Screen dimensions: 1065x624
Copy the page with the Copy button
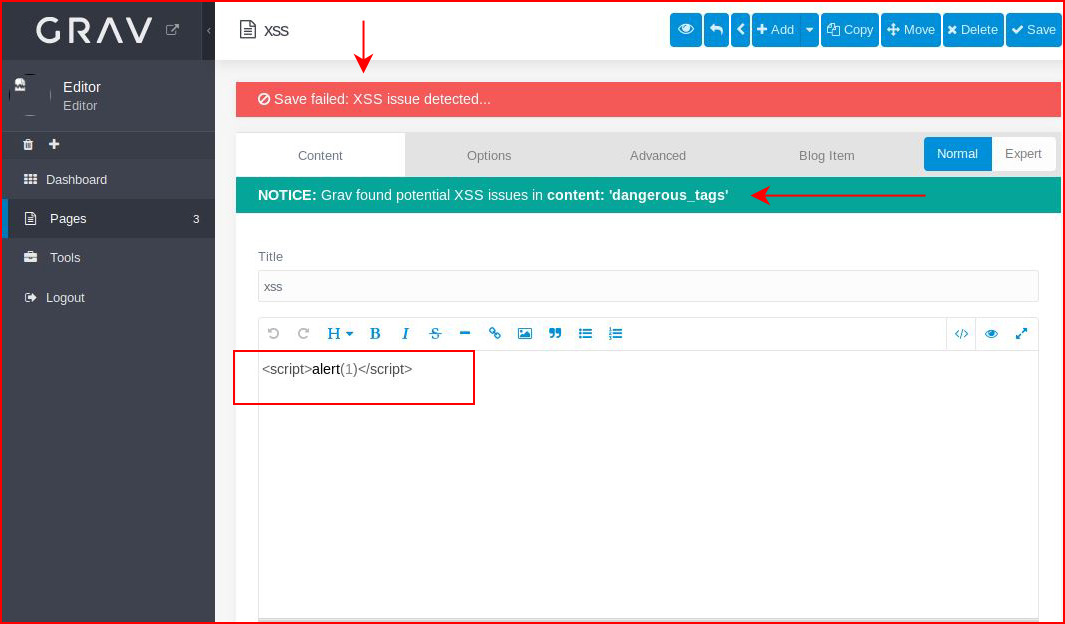[850, 30]
